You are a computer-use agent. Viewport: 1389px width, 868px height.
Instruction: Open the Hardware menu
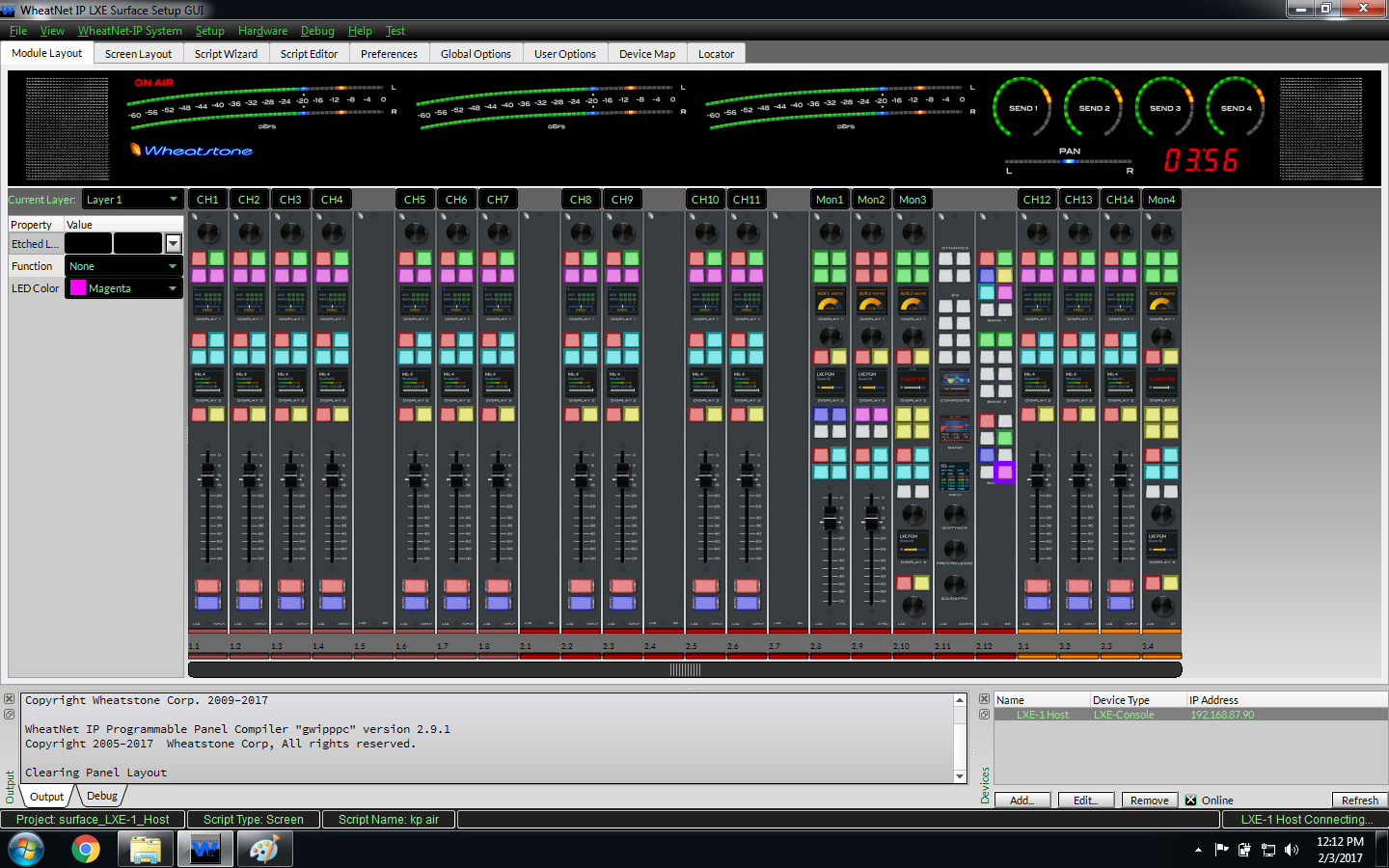[x=262, y=31]
